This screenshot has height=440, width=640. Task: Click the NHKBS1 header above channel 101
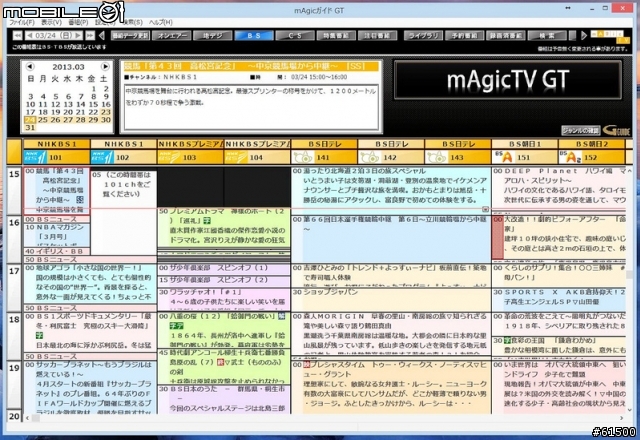[x=56, y=144]
